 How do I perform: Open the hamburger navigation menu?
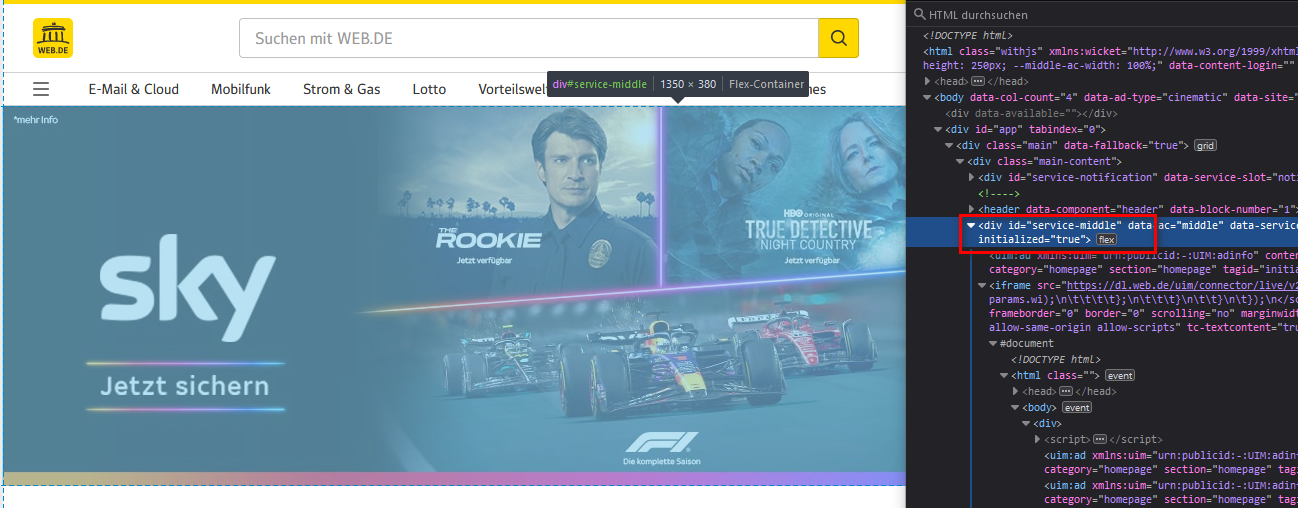[41, 89]
